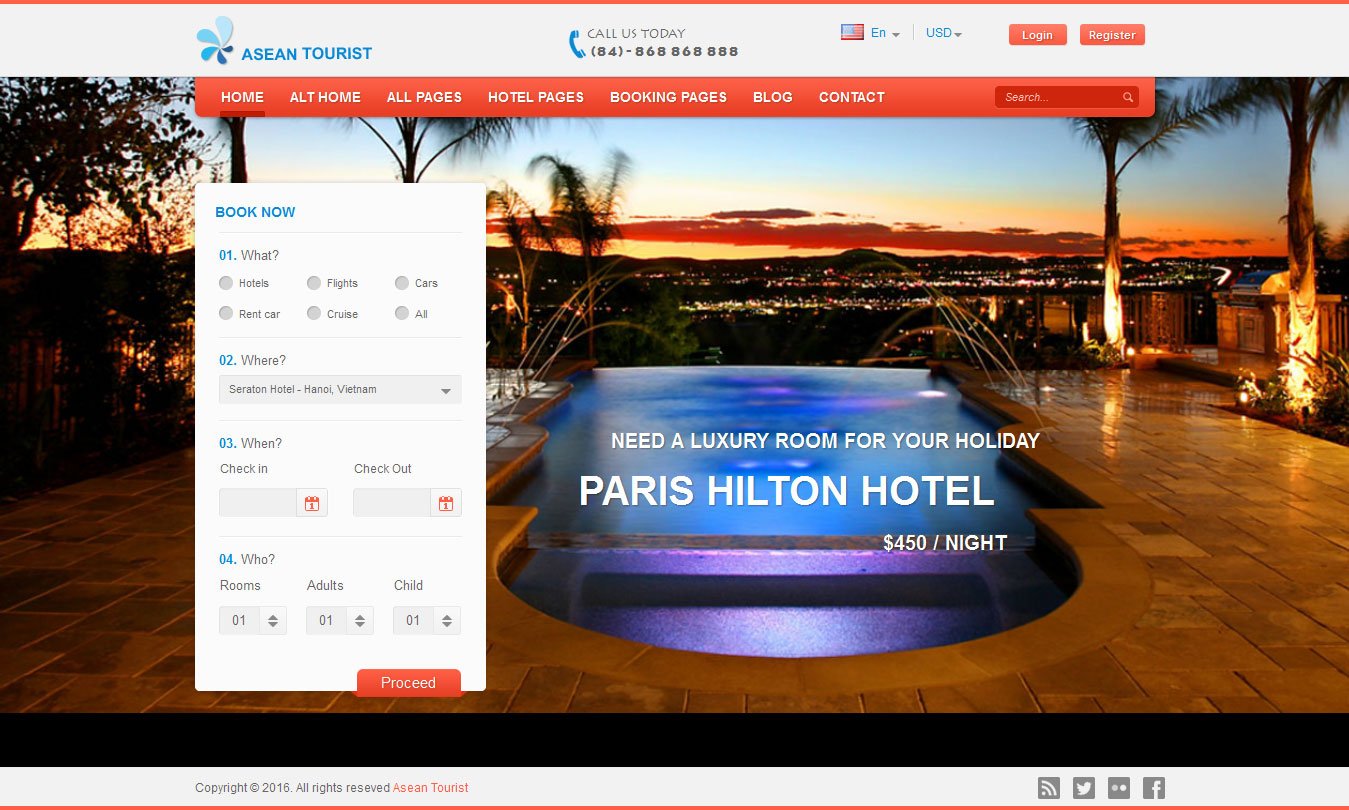Open the Hotel Pages menu
The width and height of the screenshot is (1349, 810).
pyautogui.click(x=535, y=97)
